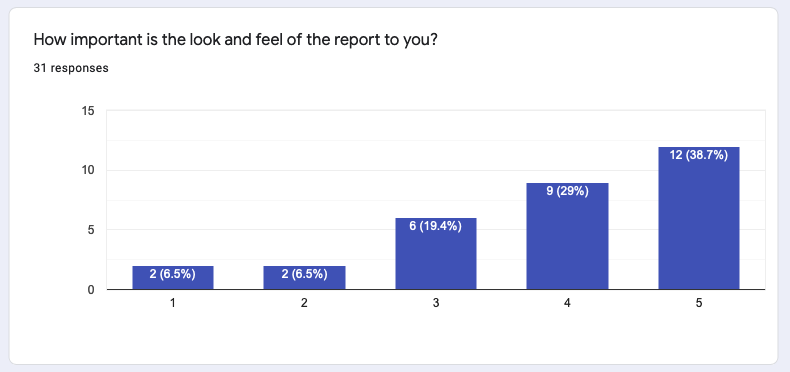Image resolution: width=790 pixels, height=372 pixels.
Task: Click the question title about look and feel
Action: 235,40
